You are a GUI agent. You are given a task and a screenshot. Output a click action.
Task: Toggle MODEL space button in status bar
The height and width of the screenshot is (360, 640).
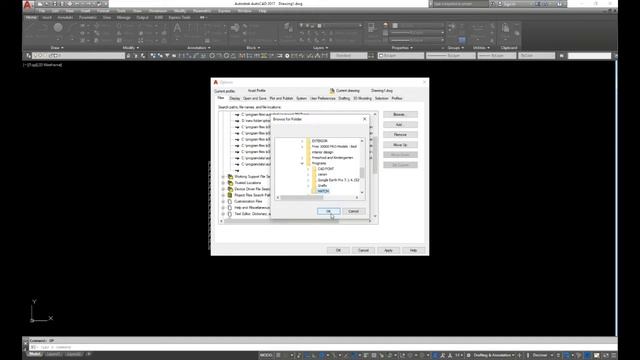click(266, 356)
